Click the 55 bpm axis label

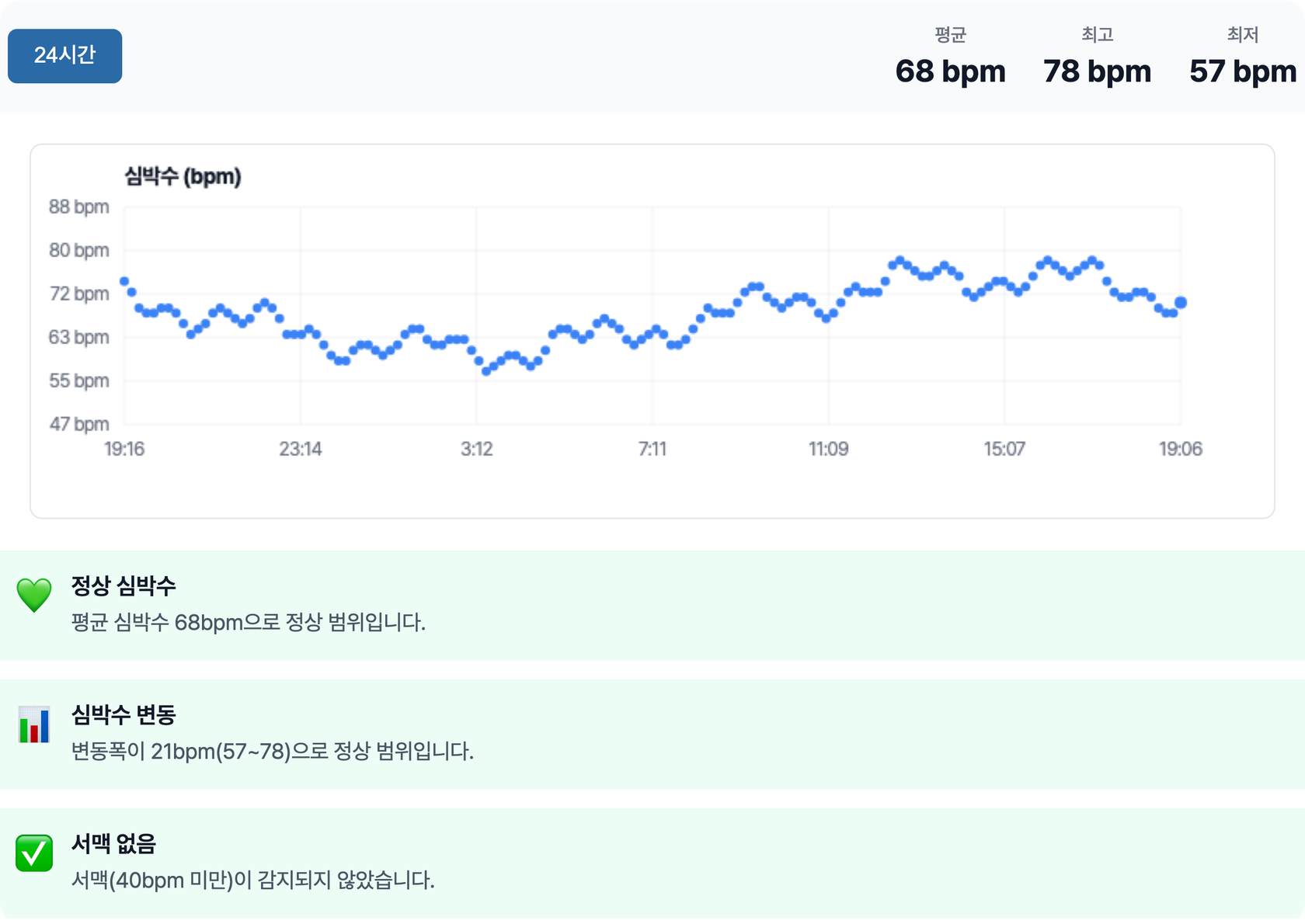[79, 380]
